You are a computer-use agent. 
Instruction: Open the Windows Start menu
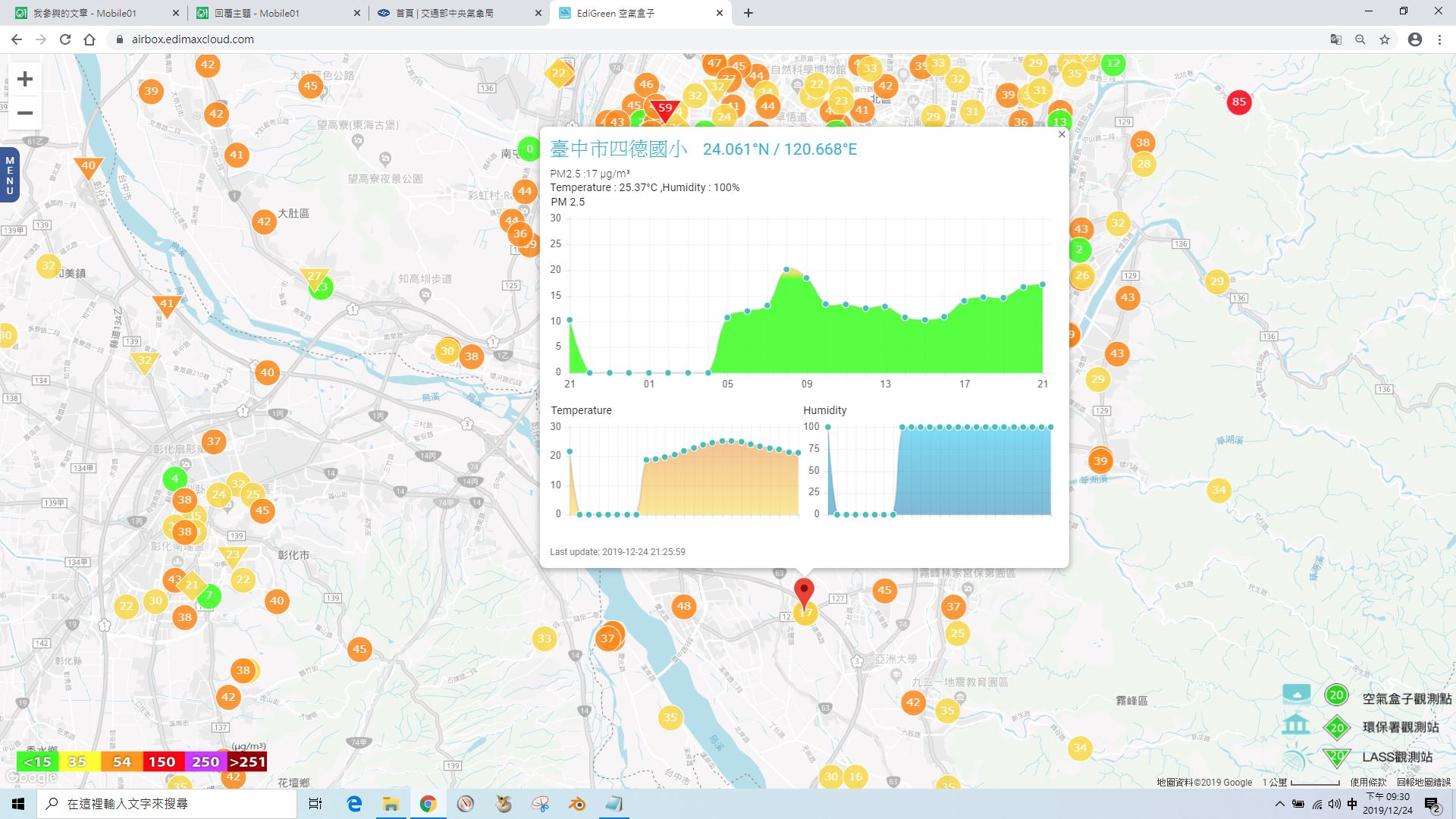(x=18, y=804)
